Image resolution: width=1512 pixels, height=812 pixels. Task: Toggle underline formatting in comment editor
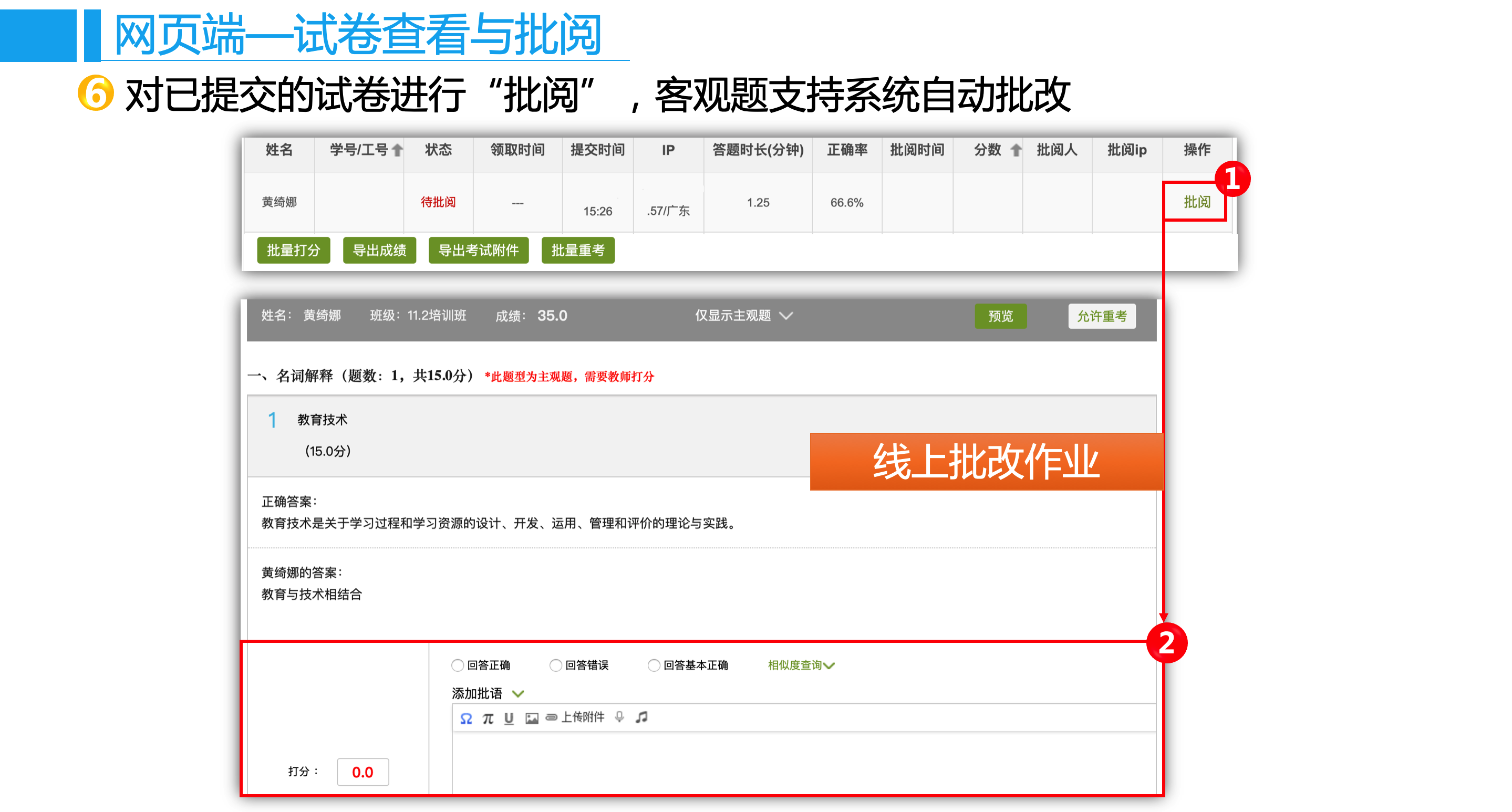[509, 718]
